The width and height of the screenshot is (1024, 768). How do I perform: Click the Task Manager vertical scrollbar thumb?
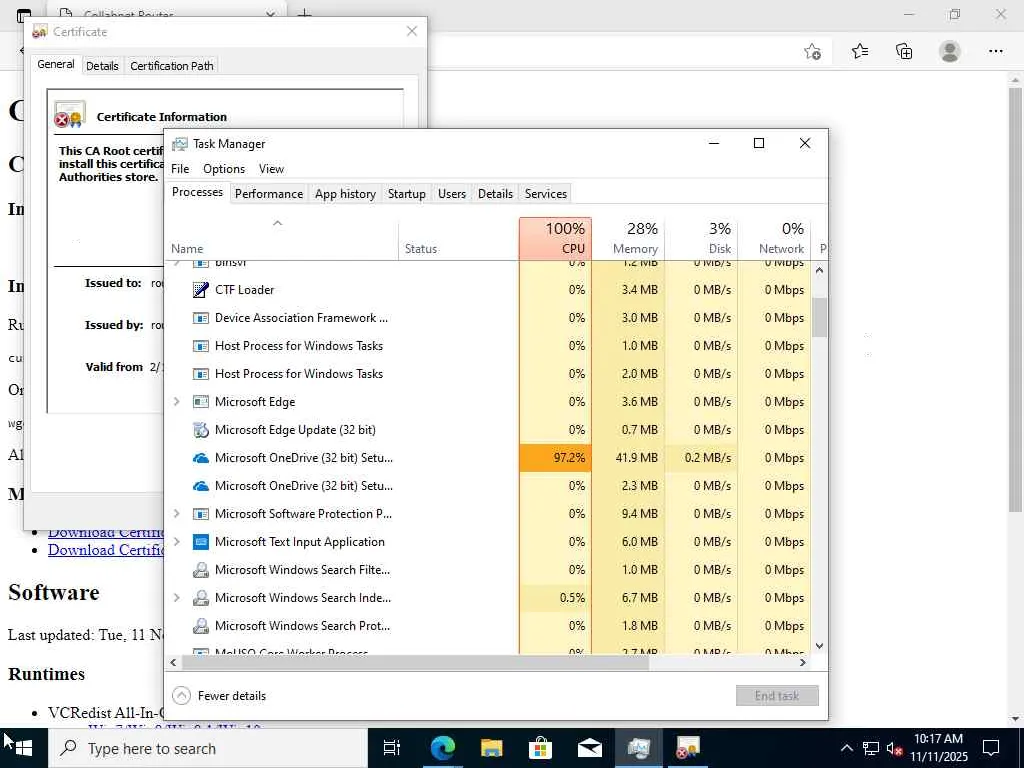coord(820,317)
